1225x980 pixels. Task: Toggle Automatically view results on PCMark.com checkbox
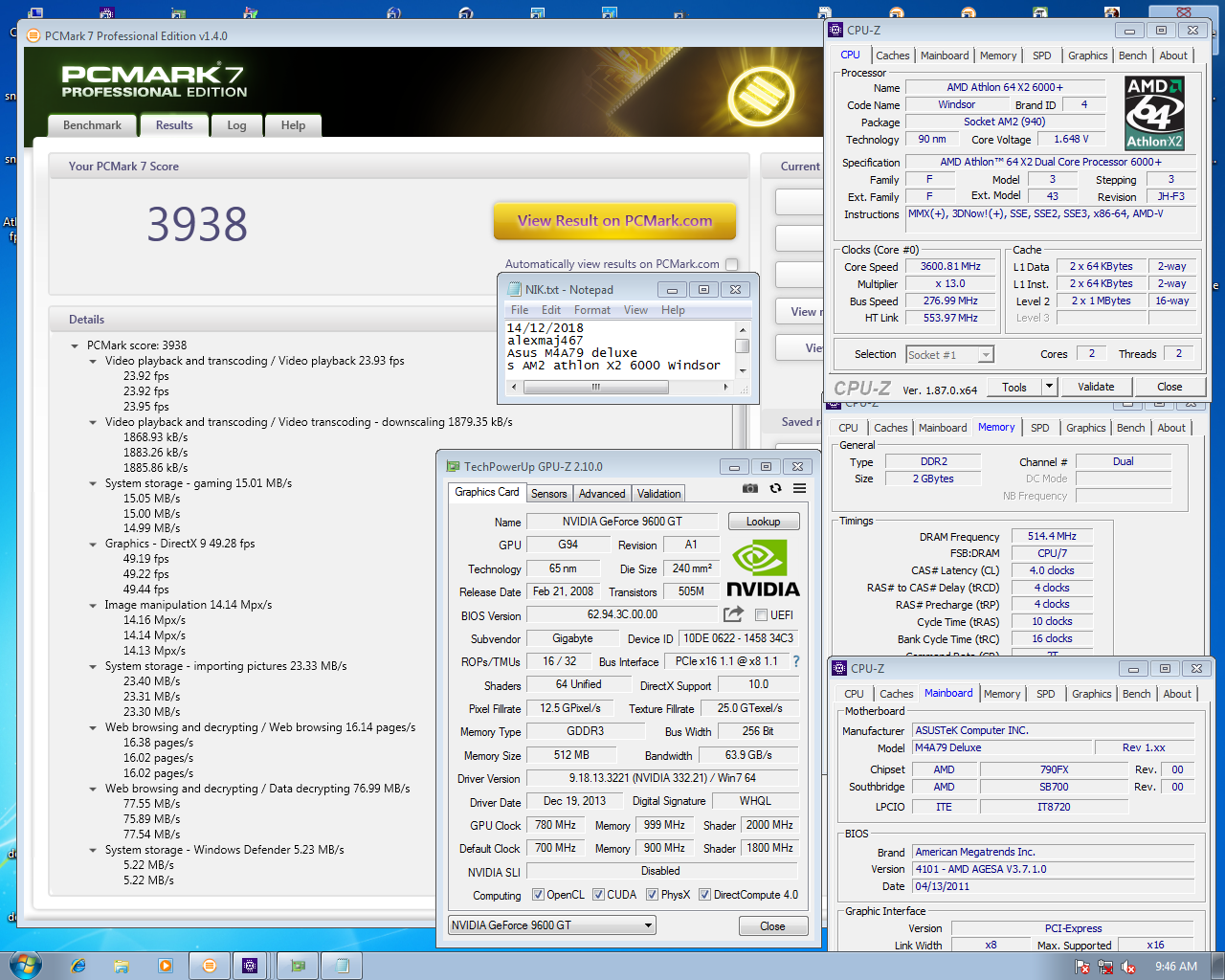point(732,264)
